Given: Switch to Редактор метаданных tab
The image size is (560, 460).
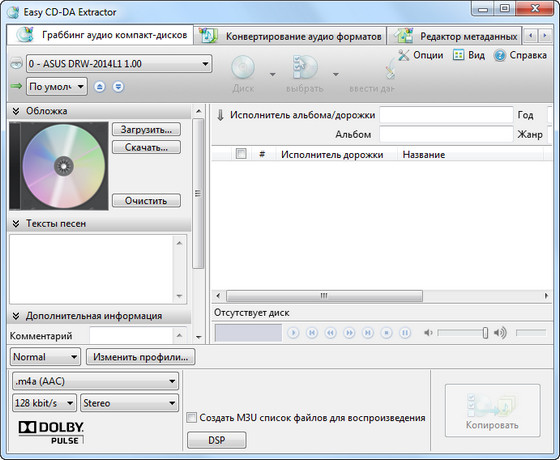Looking at the screenshot, I should click(455, 36).
